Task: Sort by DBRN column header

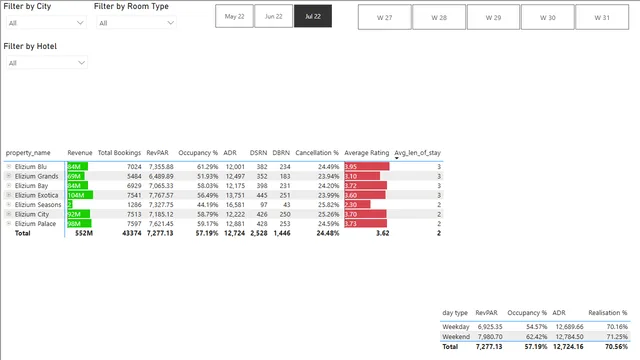Action: (x=281, y=153)
